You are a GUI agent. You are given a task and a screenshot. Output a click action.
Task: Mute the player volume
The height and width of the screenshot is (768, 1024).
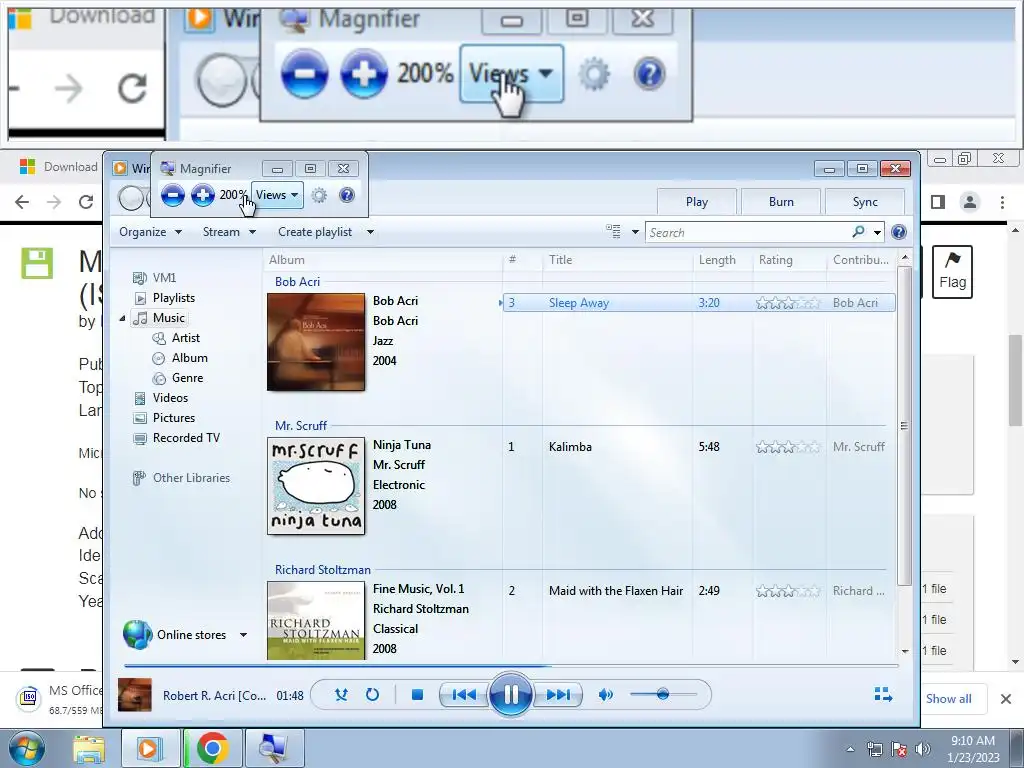(x=606, y=695)
